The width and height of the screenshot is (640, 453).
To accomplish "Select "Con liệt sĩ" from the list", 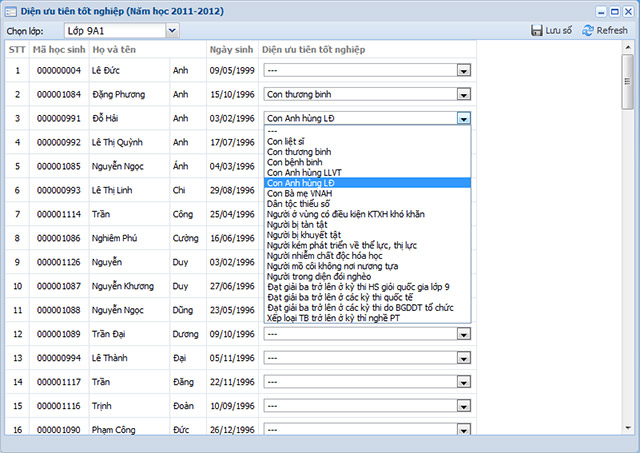I will 288,141.
